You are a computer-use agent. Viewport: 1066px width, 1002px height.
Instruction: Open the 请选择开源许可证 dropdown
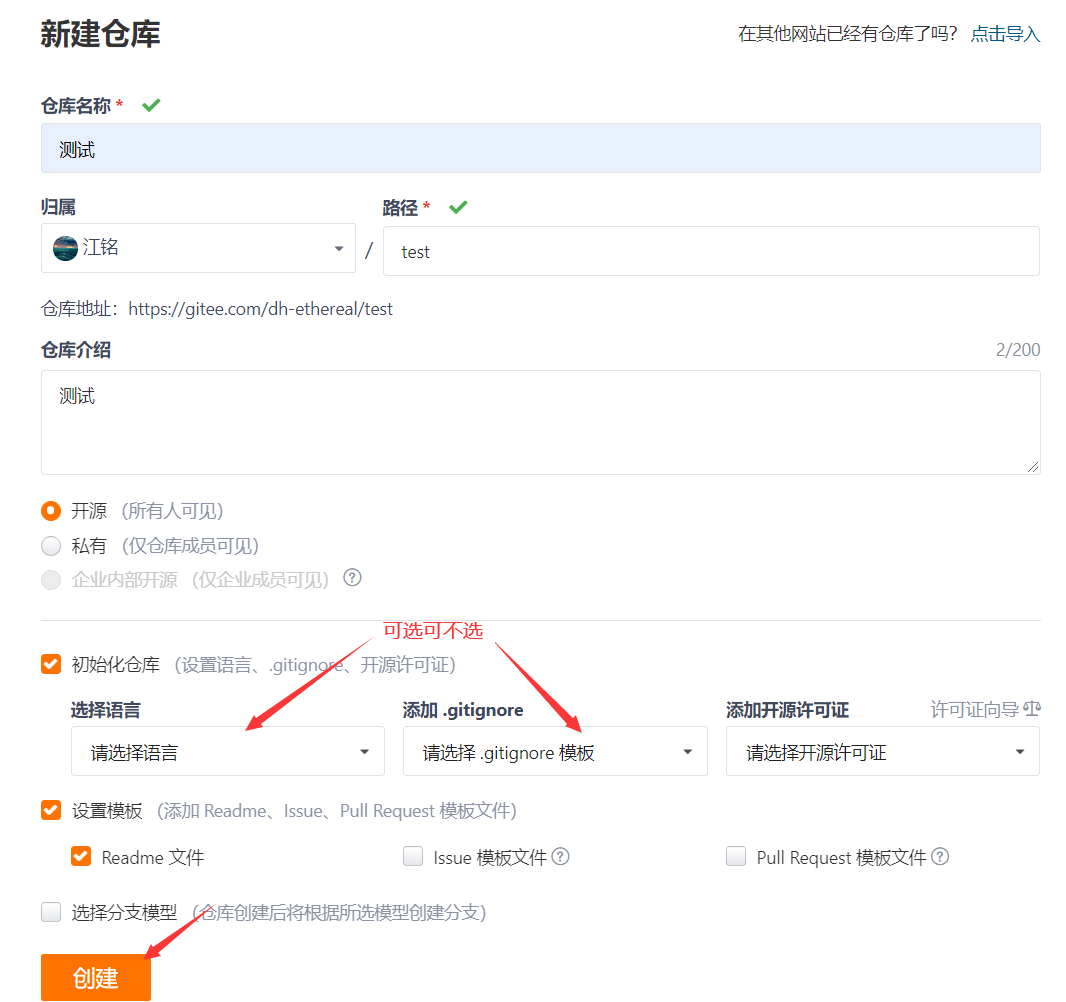click(x=883, y=750)
